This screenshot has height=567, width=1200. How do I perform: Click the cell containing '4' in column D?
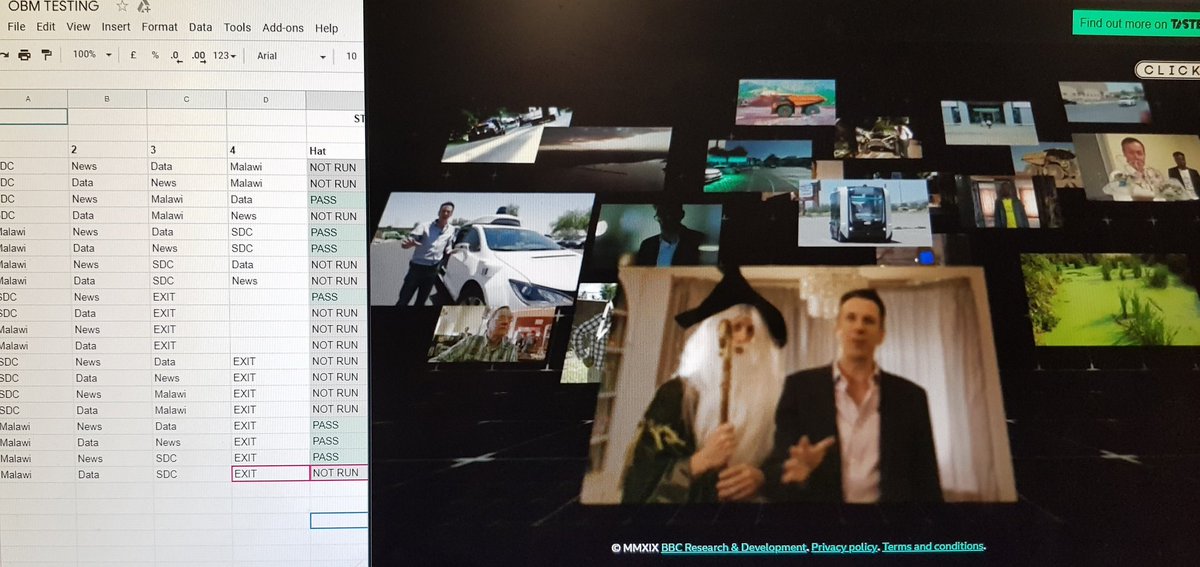pos(266,150)
